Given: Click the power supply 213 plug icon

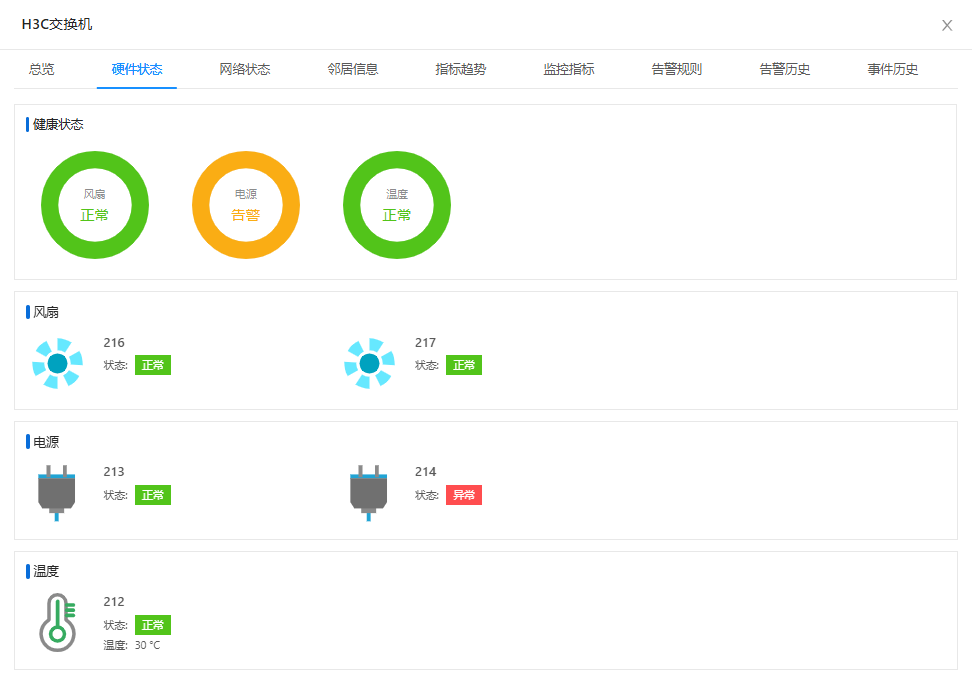Looking at the screenshot, I should click(x=57, y=492).
